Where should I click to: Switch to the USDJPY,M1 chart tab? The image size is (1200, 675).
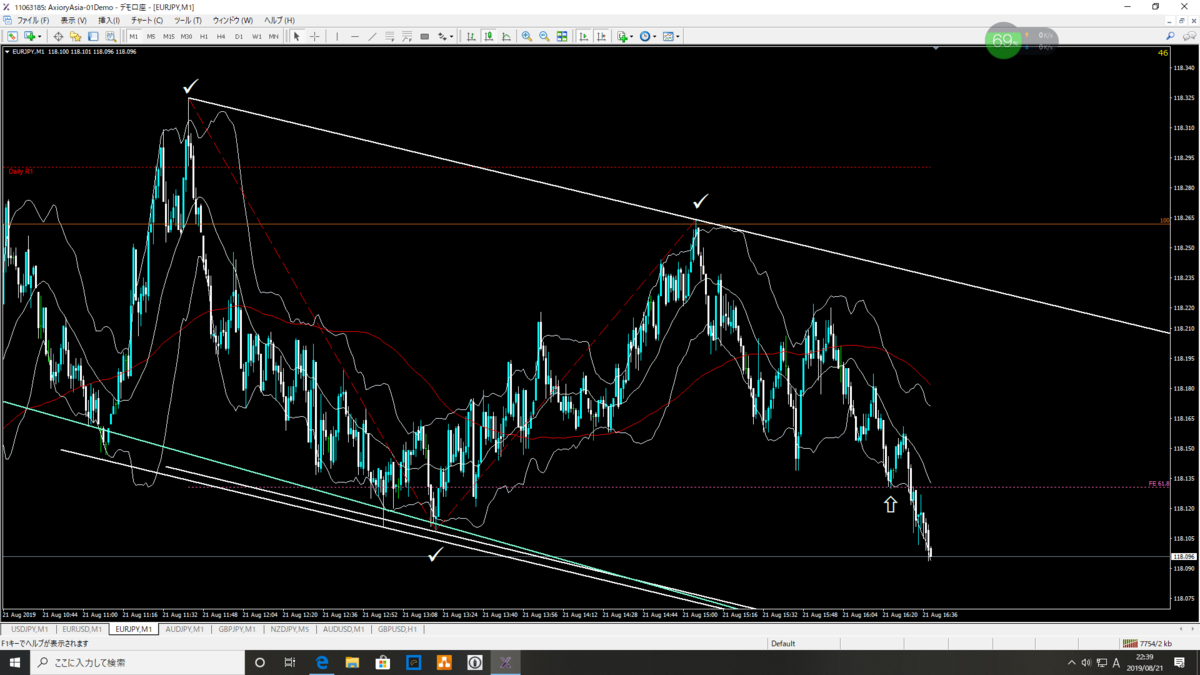click(x=29, y=630)
